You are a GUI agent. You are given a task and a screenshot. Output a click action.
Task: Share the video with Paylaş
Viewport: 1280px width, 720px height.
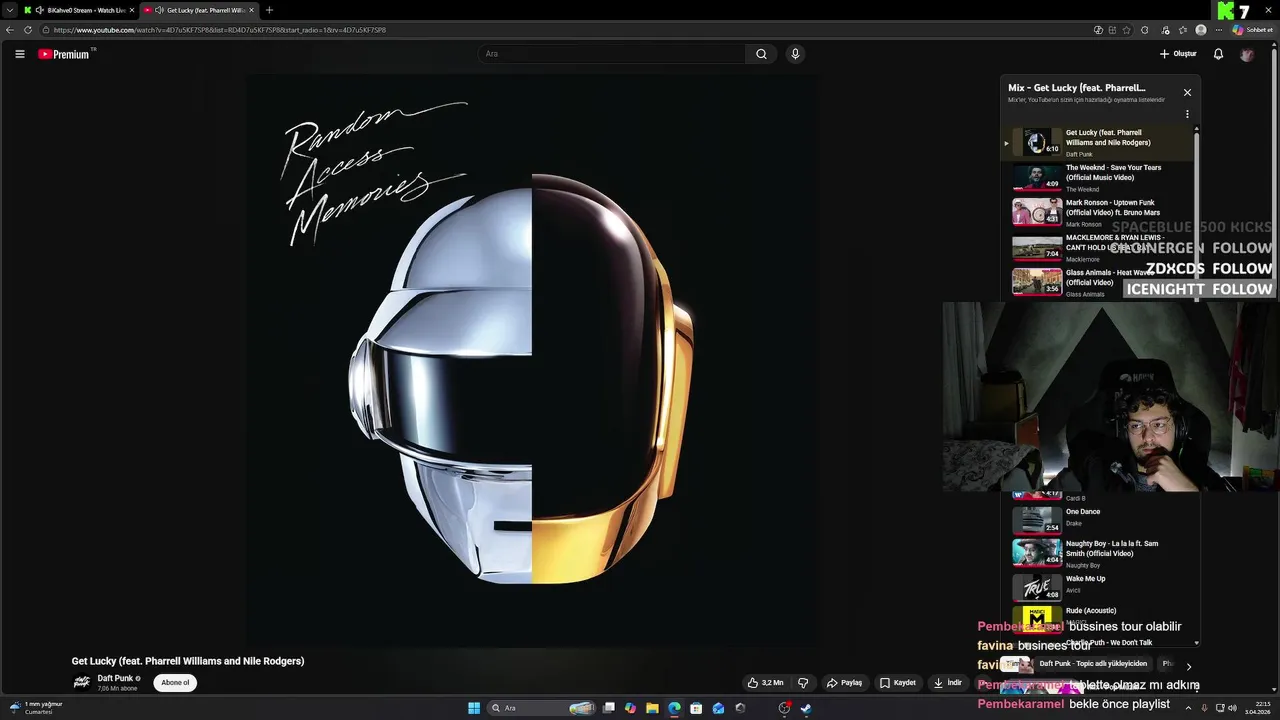pyautogui.click(x=844, y=683)
